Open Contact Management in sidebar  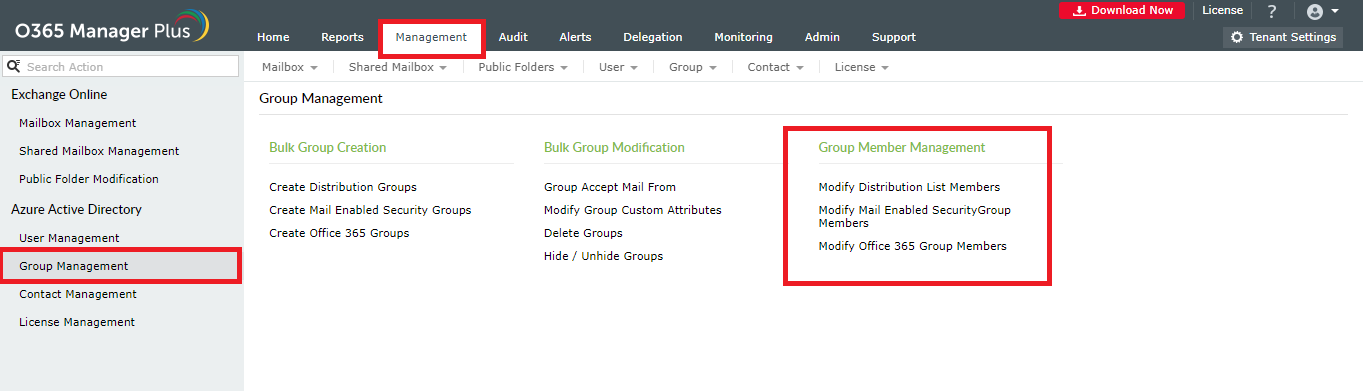click(x=78, y=294)
